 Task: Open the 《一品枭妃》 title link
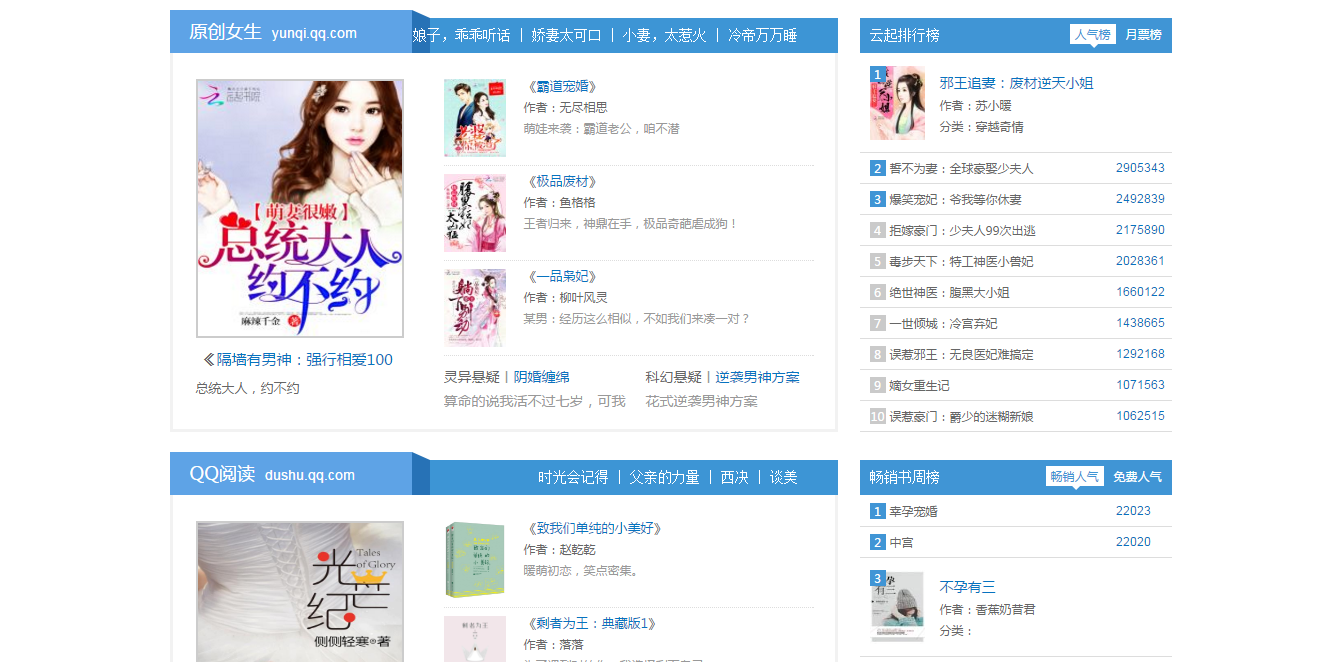561,277
